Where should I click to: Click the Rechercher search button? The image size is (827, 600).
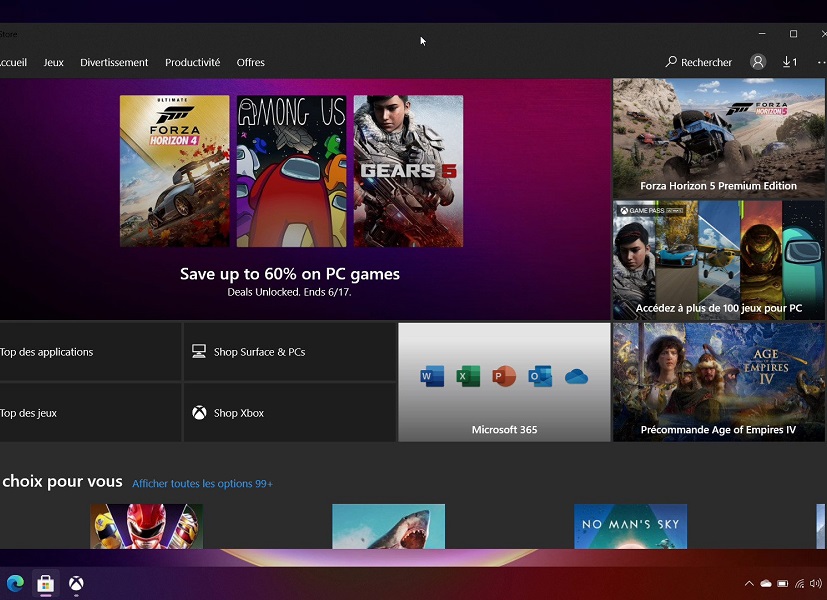pyautogui.click(x=699, y=62)
